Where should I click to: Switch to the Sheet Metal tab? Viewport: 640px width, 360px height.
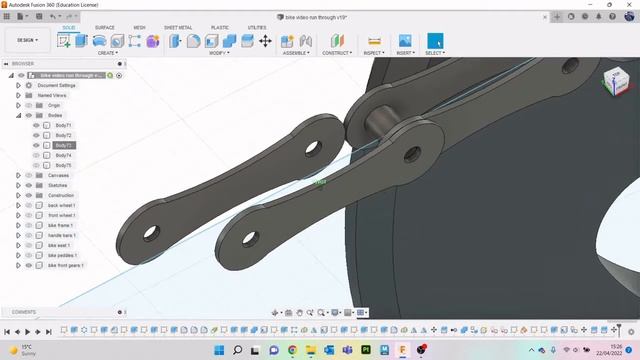(x=178, y=27)
